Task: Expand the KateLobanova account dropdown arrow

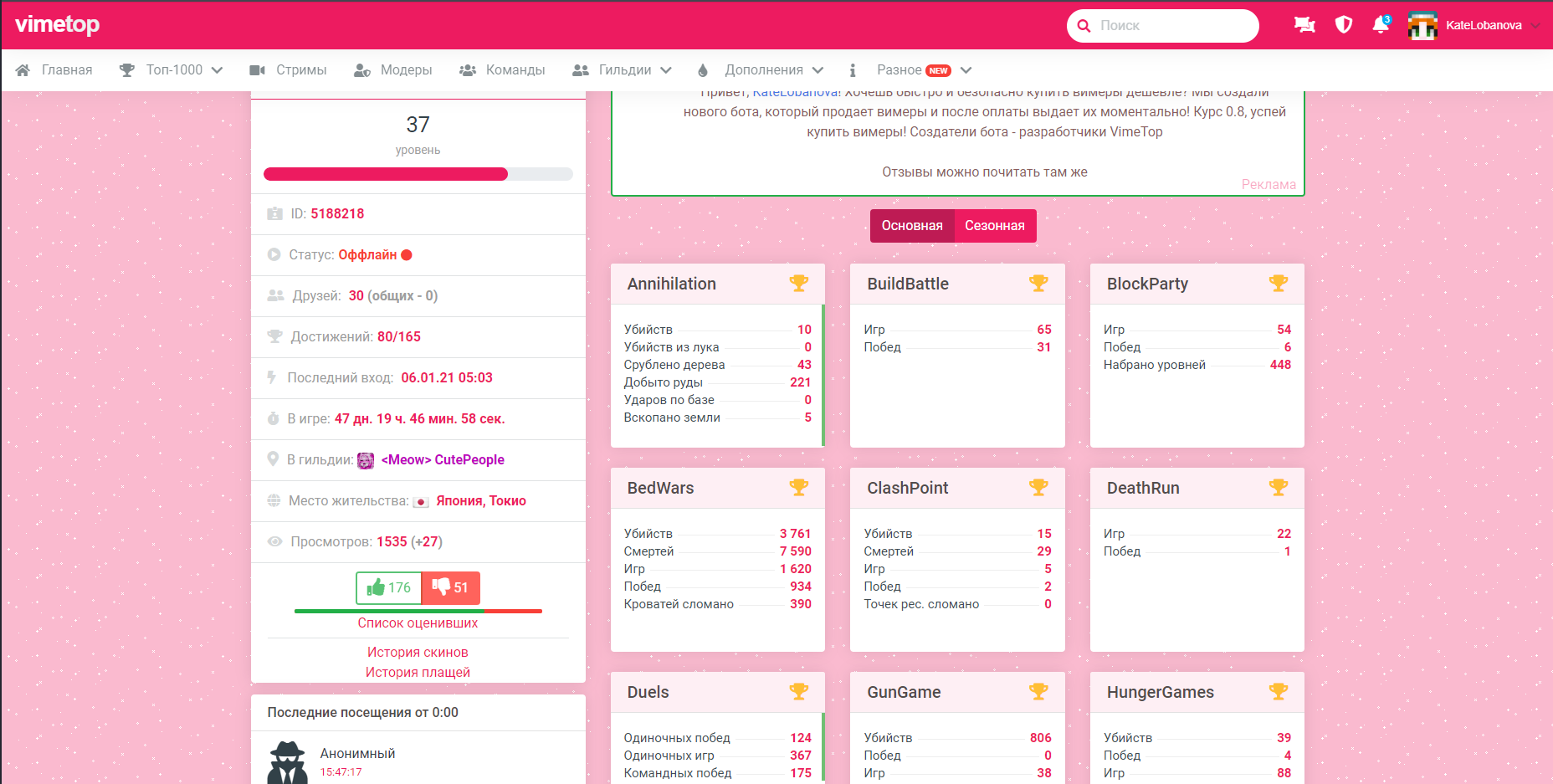Action: [1535, 26]
